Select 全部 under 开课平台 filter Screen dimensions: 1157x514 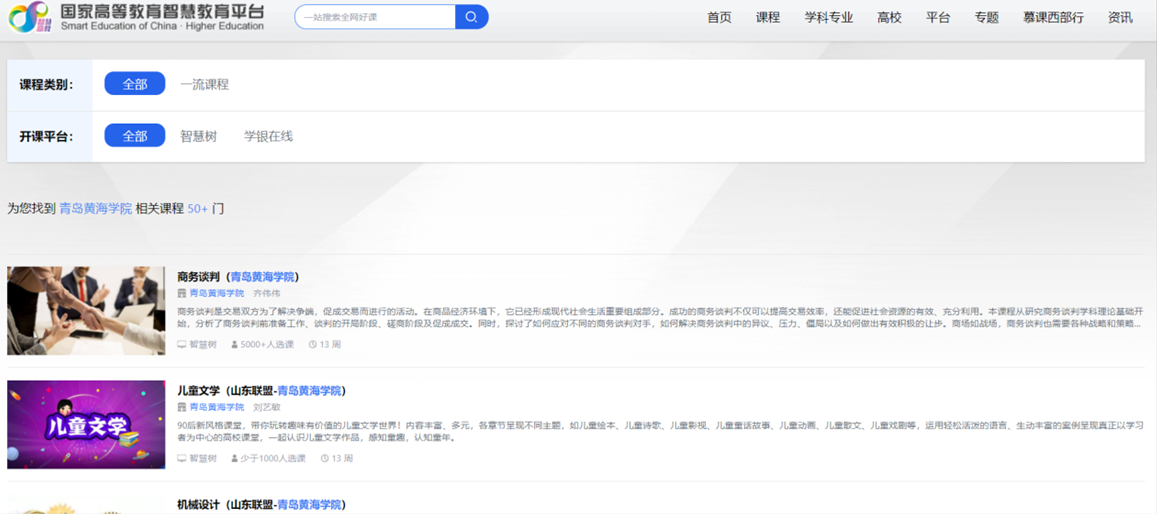click(135, 136)
